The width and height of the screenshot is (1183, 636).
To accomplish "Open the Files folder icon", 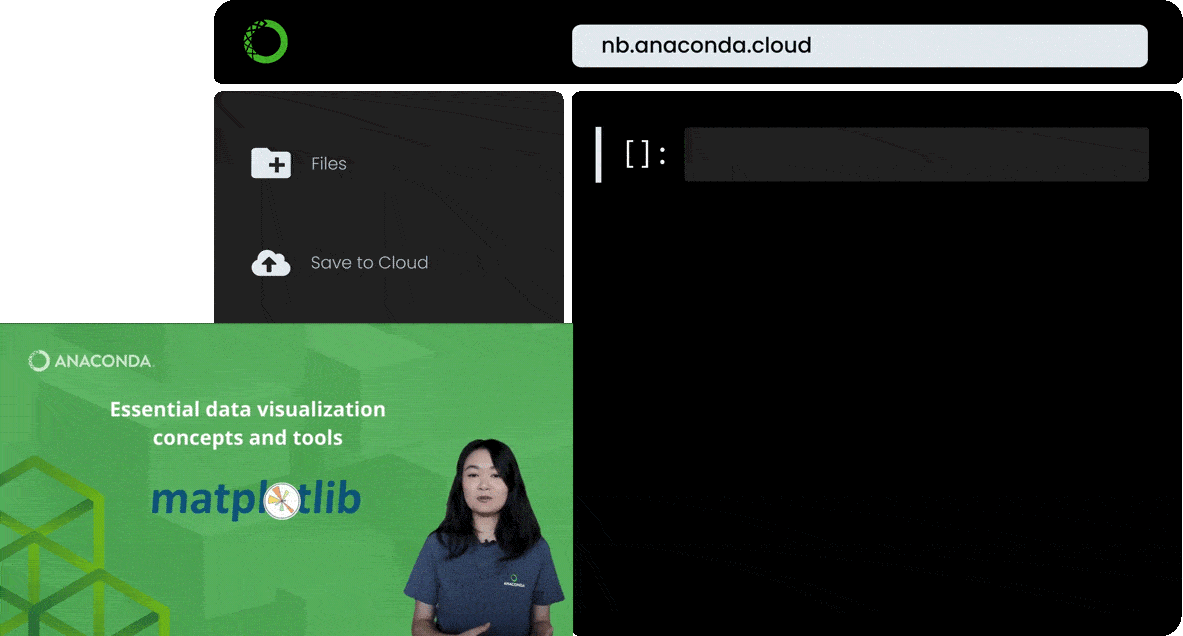I will [x=271, y=163].
